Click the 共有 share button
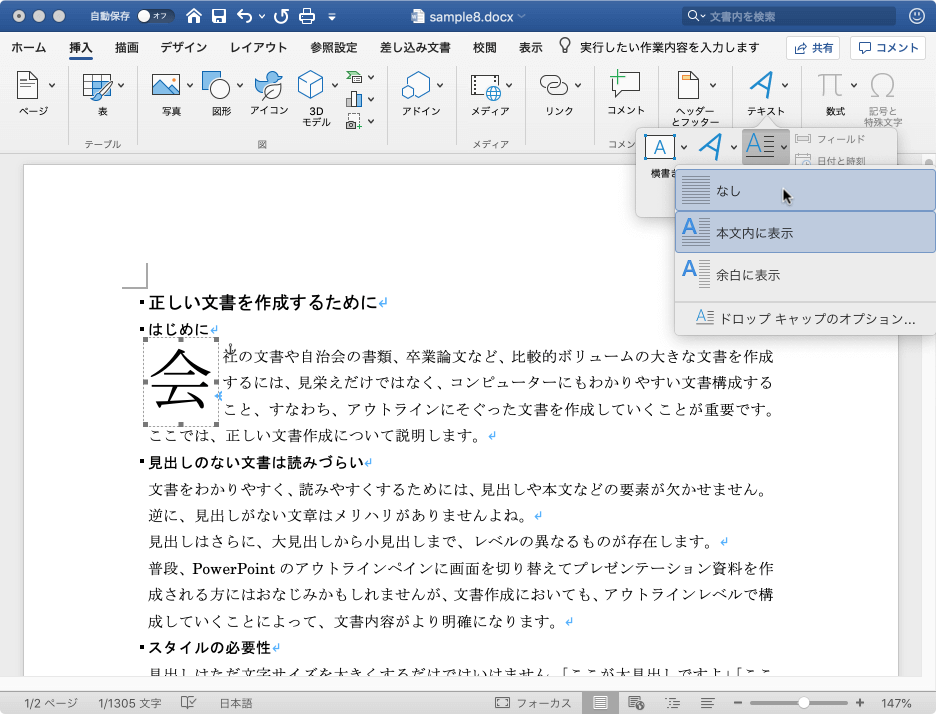 (813, 48)
